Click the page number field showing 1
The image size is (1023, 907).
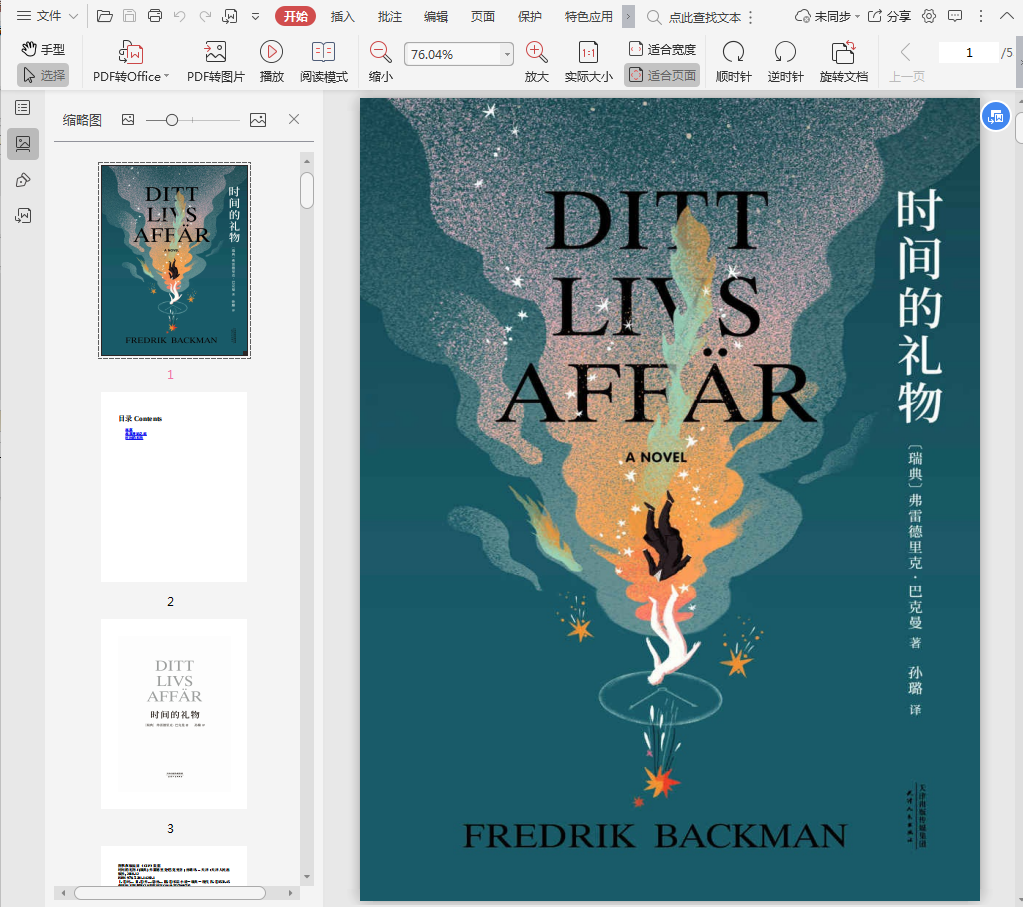(969, 52)
